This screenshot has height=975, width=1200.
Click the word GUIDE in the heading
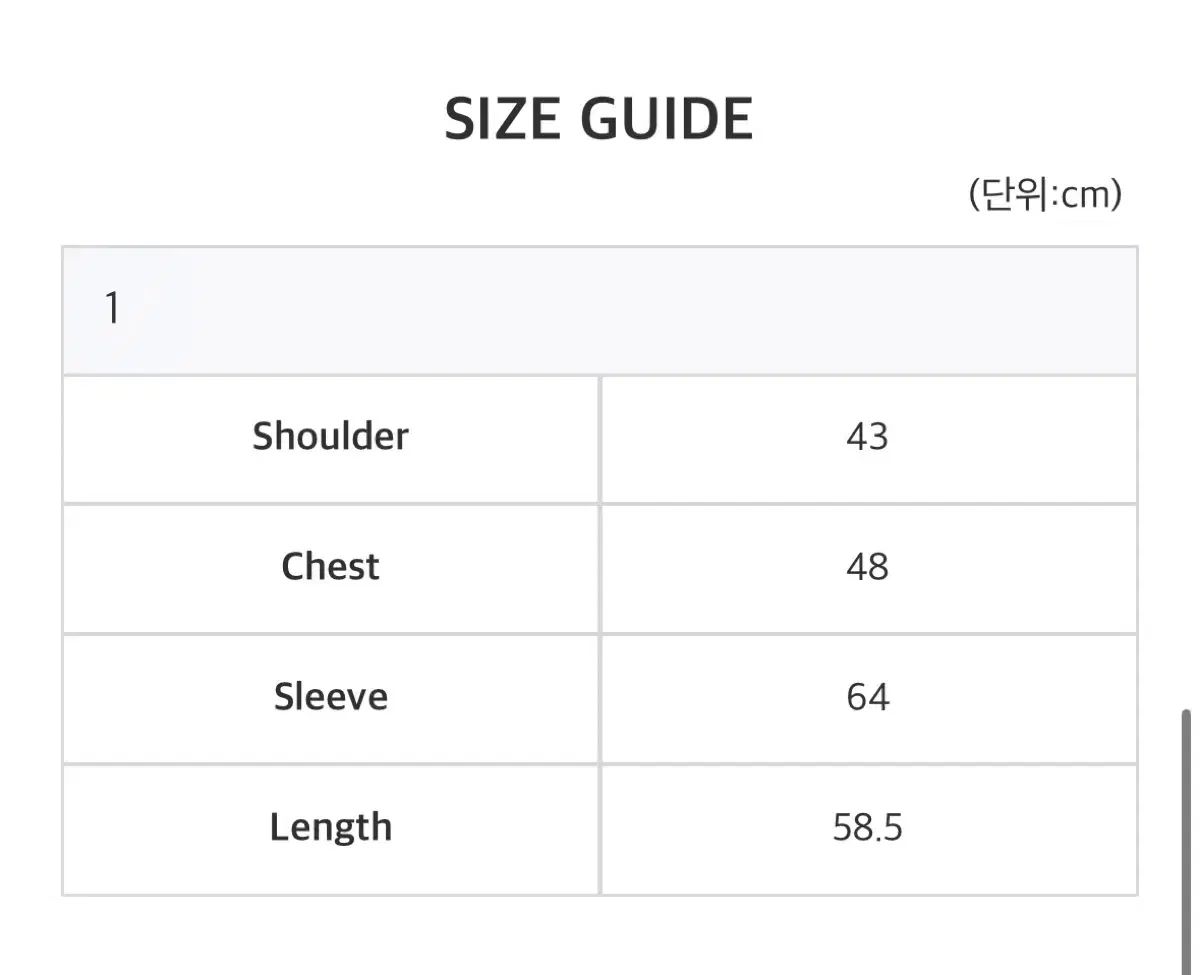[666, 120]
